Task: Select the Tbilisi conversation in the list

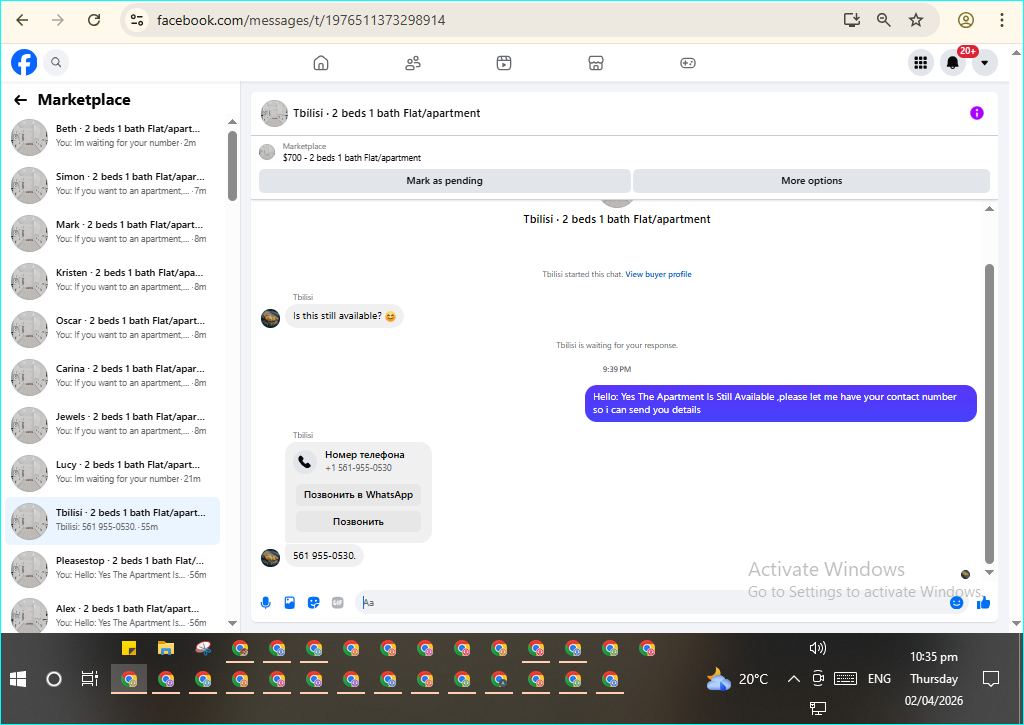Action: tap(112, 521)
